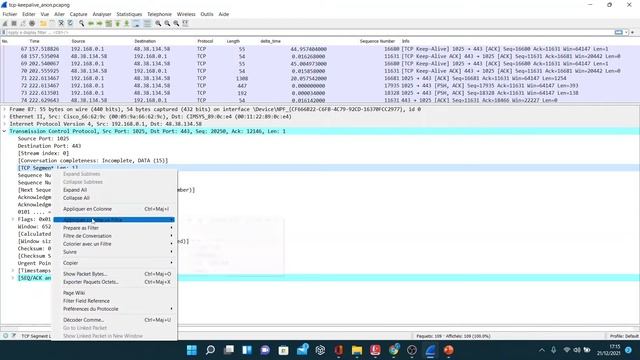
Task: Choose Décoder Comme in the context menu
Action: (114, 320)
